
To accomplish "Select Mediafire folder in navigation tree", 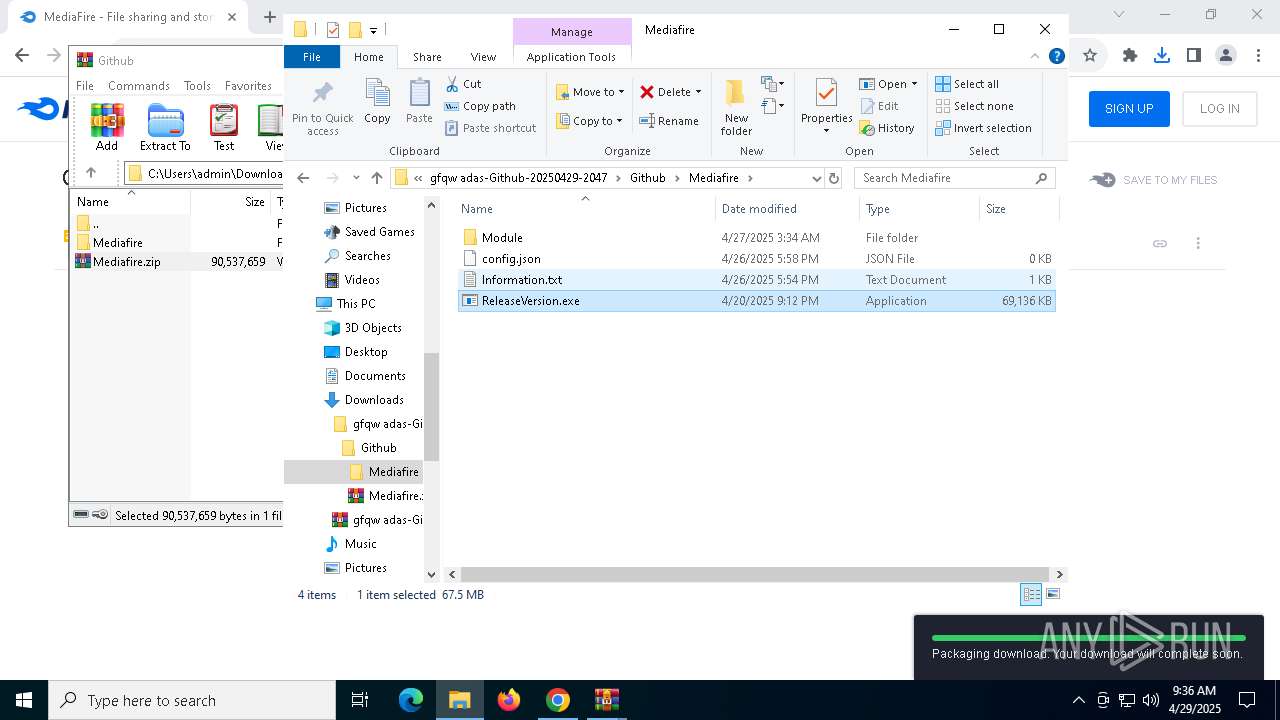I will click(393, 472).
